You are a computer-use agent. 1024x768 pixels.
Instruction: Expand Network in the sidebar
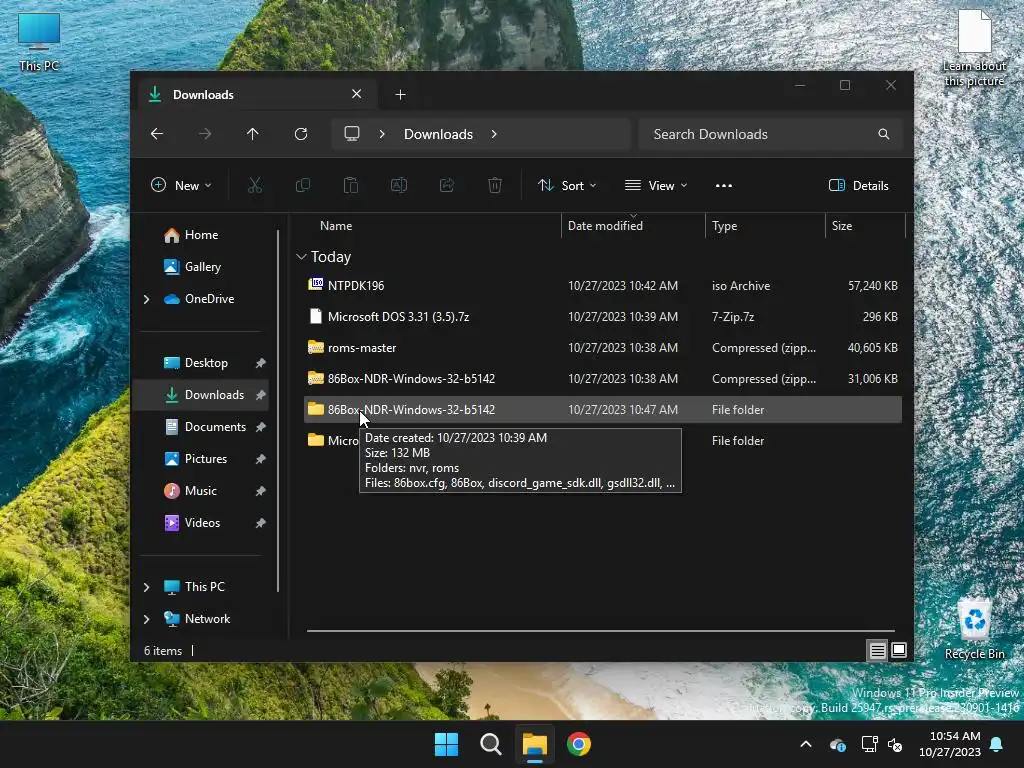[x=146, y=619]
